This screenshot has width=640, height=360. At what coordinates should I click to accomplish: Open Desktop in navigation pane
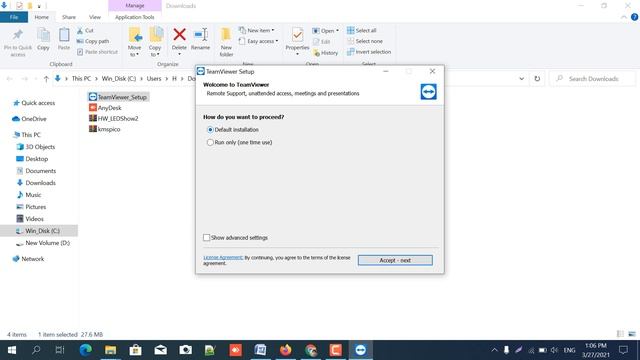32,159
